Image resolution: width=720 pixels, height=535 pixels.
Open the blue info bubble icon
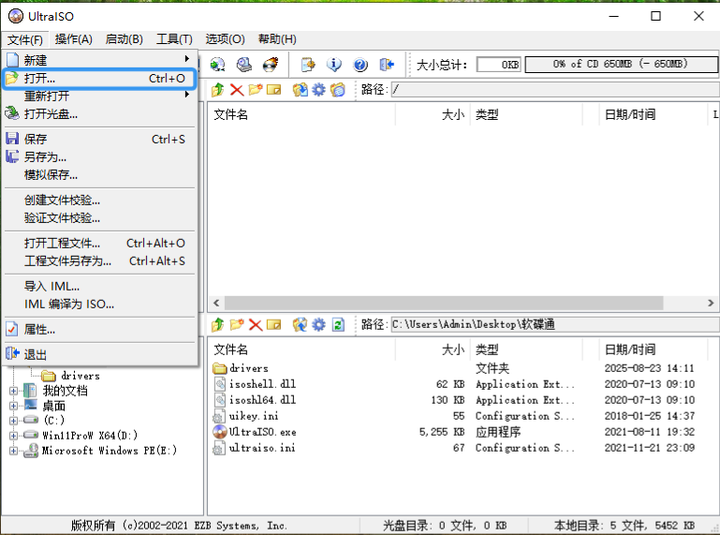[334, 65]
